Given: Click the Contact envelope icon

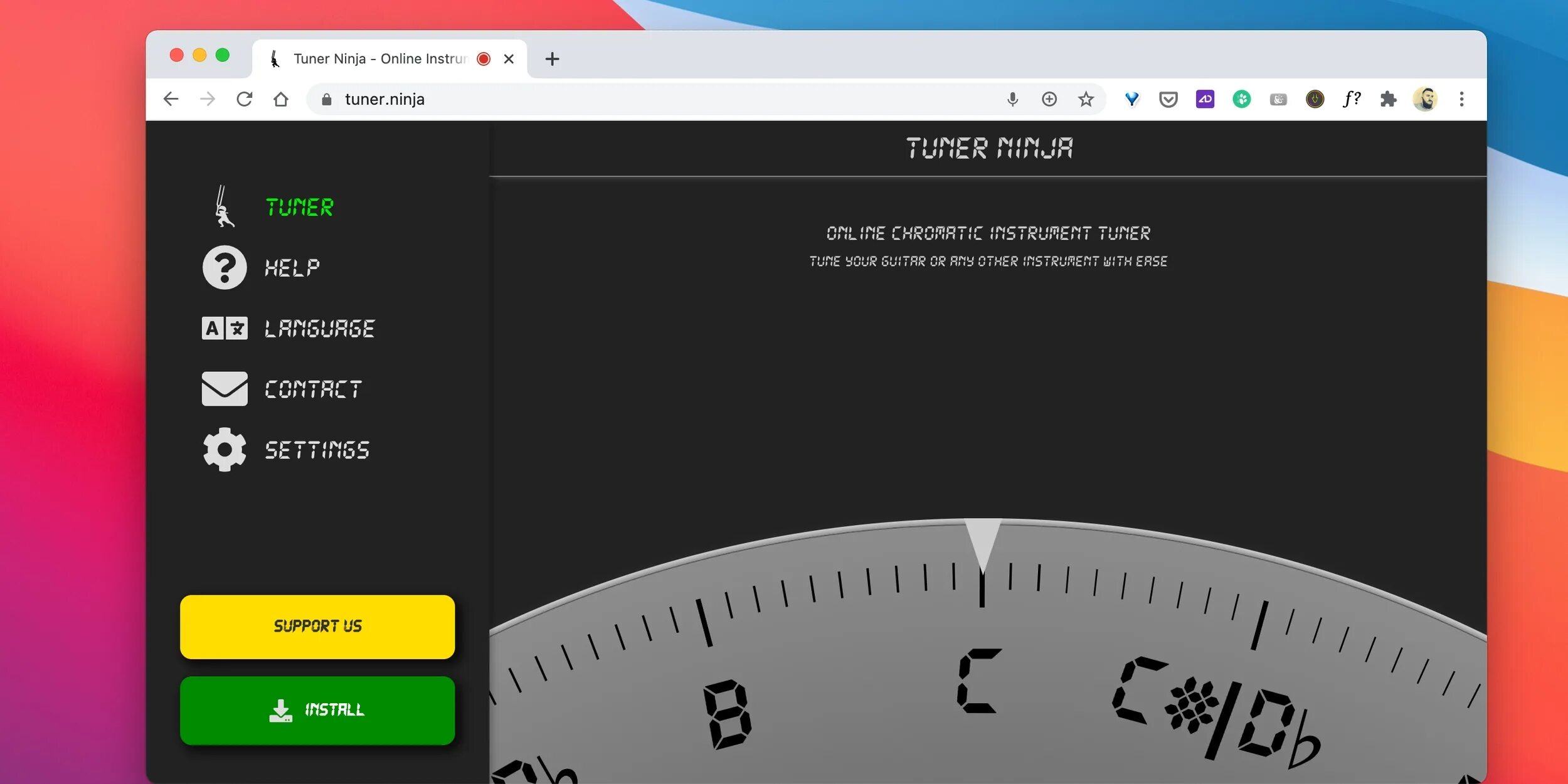Looking at the screenshot, I should coord(225,389).
